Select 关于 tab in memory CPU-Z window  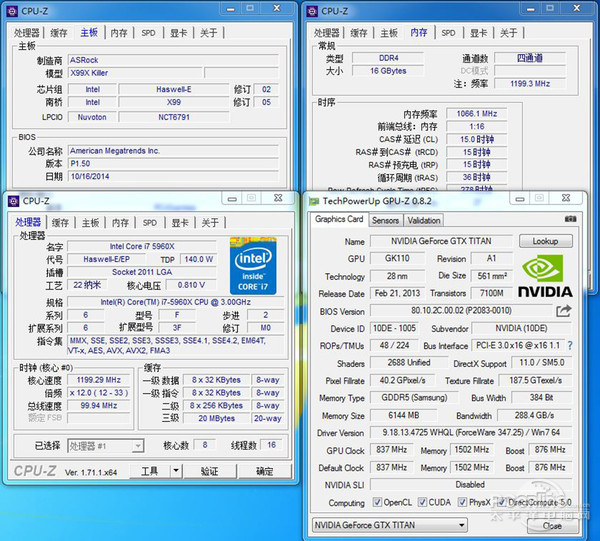point(508,33)
